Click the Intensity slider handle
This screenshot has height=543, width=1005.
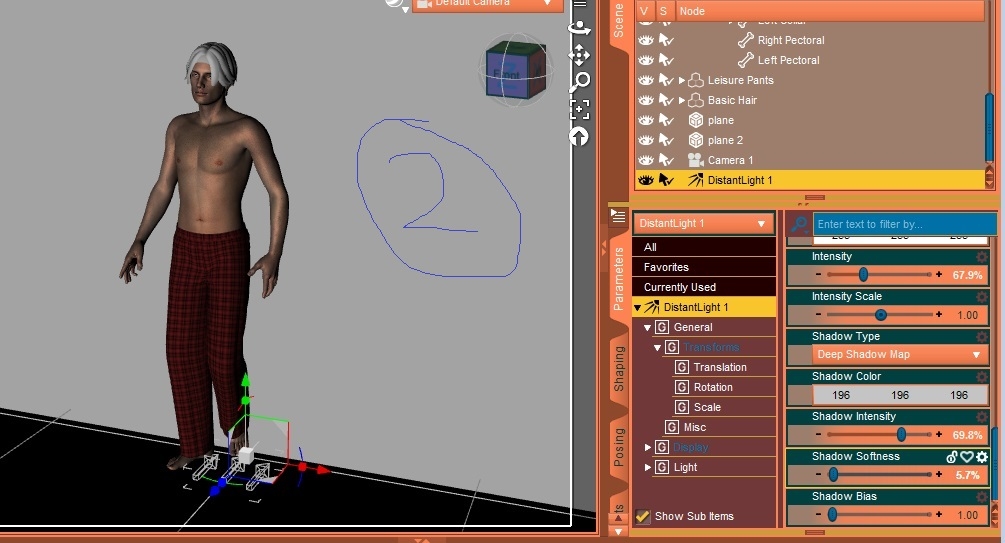[x=863, y=274]
